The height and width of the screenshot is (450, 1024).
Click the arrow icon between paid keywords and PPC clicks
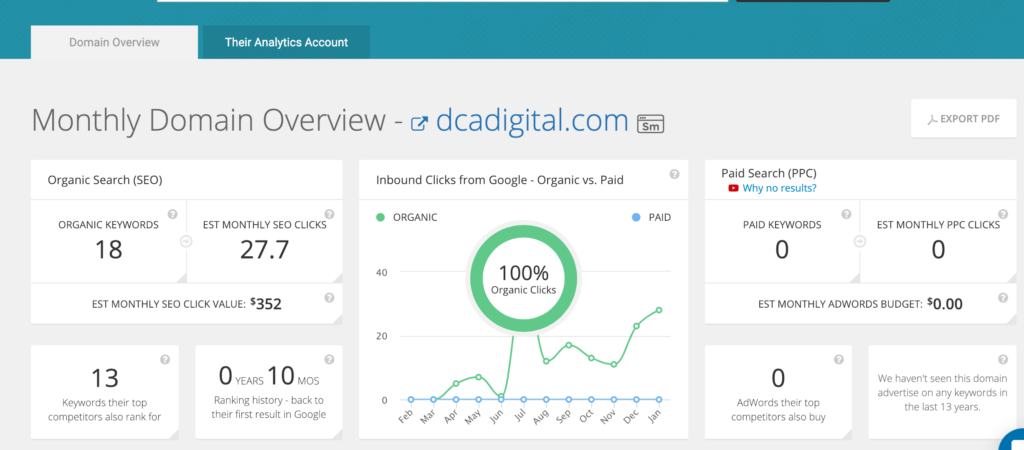pyautogui.click(x=860, y=242)
